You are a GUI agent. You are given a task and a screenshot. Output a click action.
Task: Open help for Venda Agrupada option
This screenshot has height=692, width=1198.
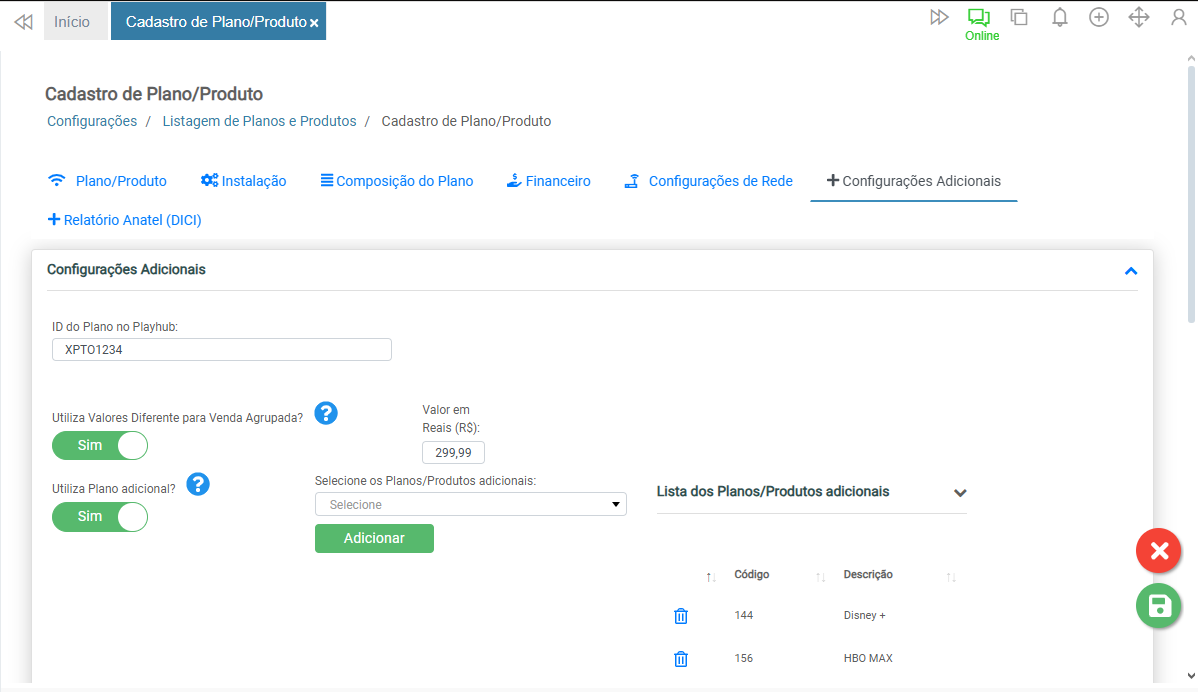point(326,413)
